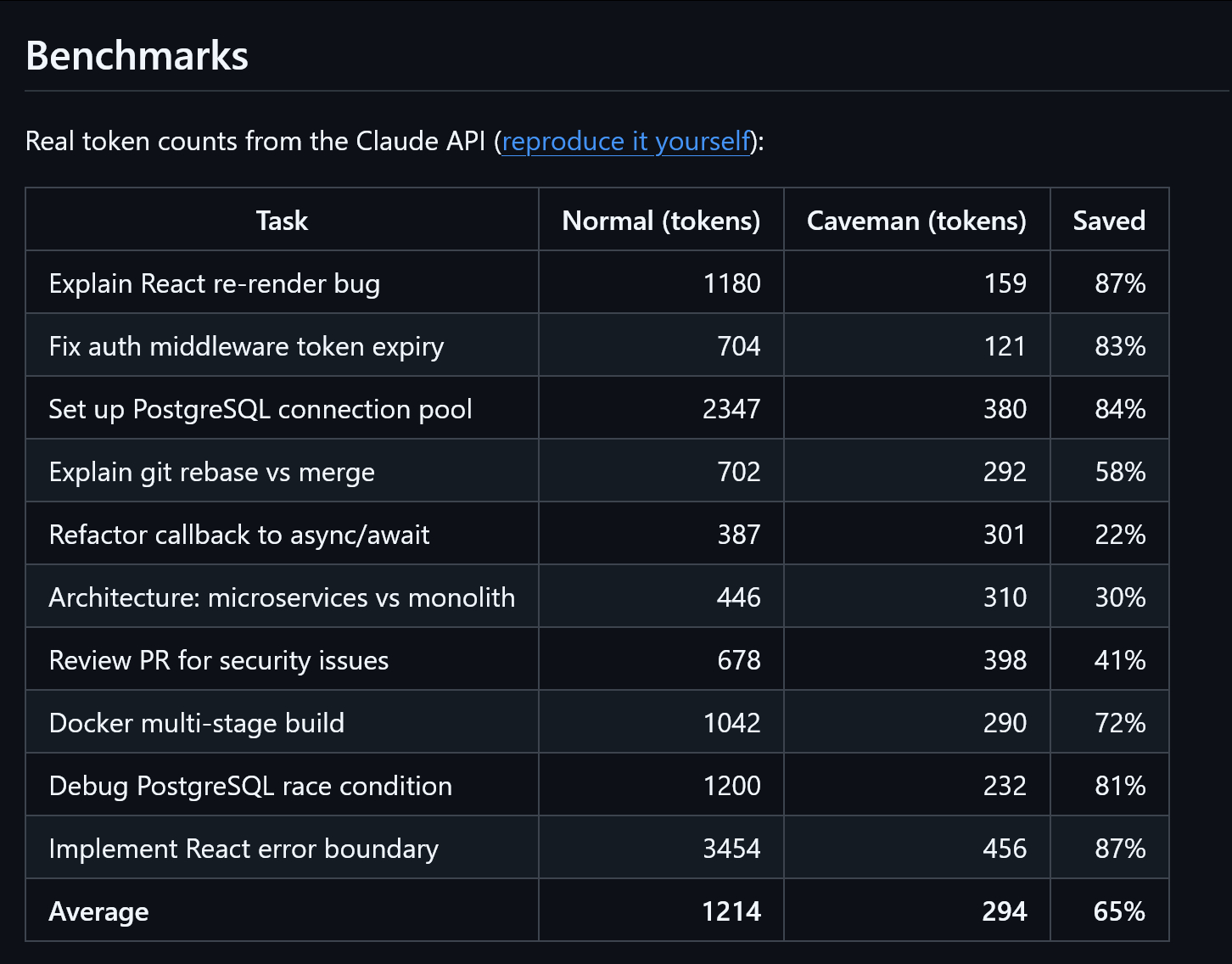
Task: Select "Set up PostgreSQL connection pool" cell
Action: point(260,409)
